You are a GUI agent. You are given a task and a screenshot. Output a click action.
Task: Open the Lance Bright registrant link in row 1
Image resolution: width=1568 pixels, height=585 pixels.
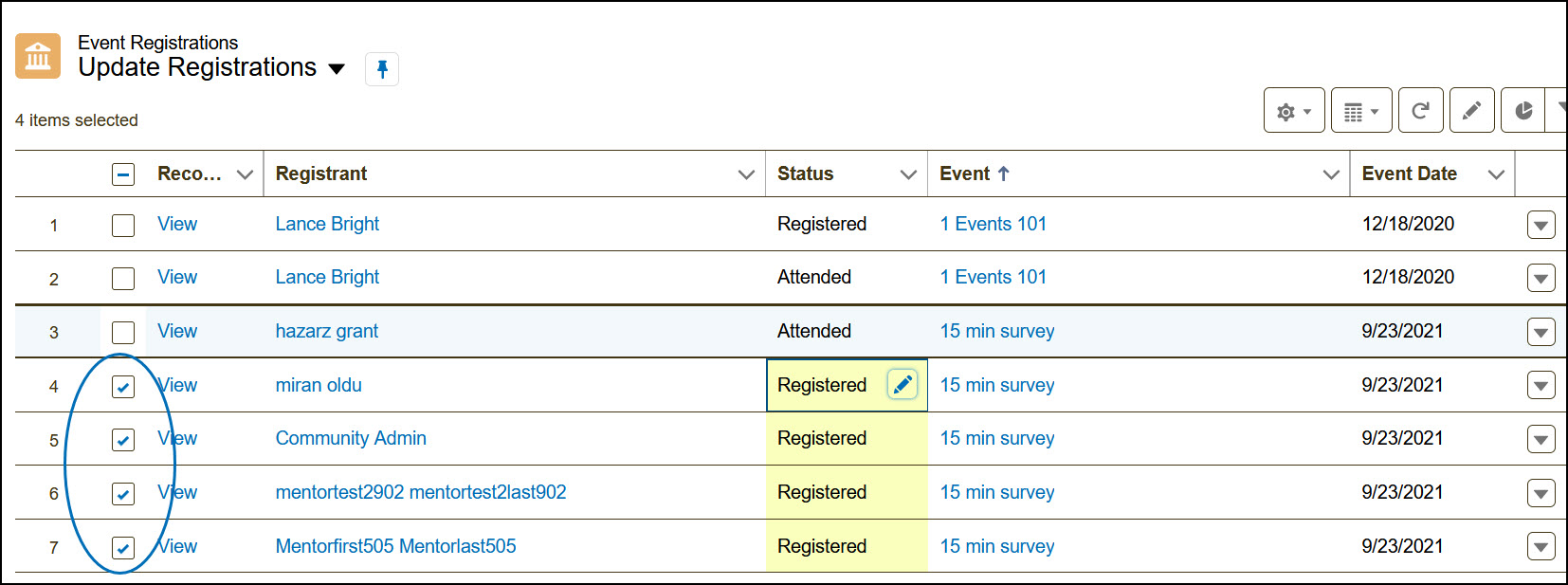point(327,224)
